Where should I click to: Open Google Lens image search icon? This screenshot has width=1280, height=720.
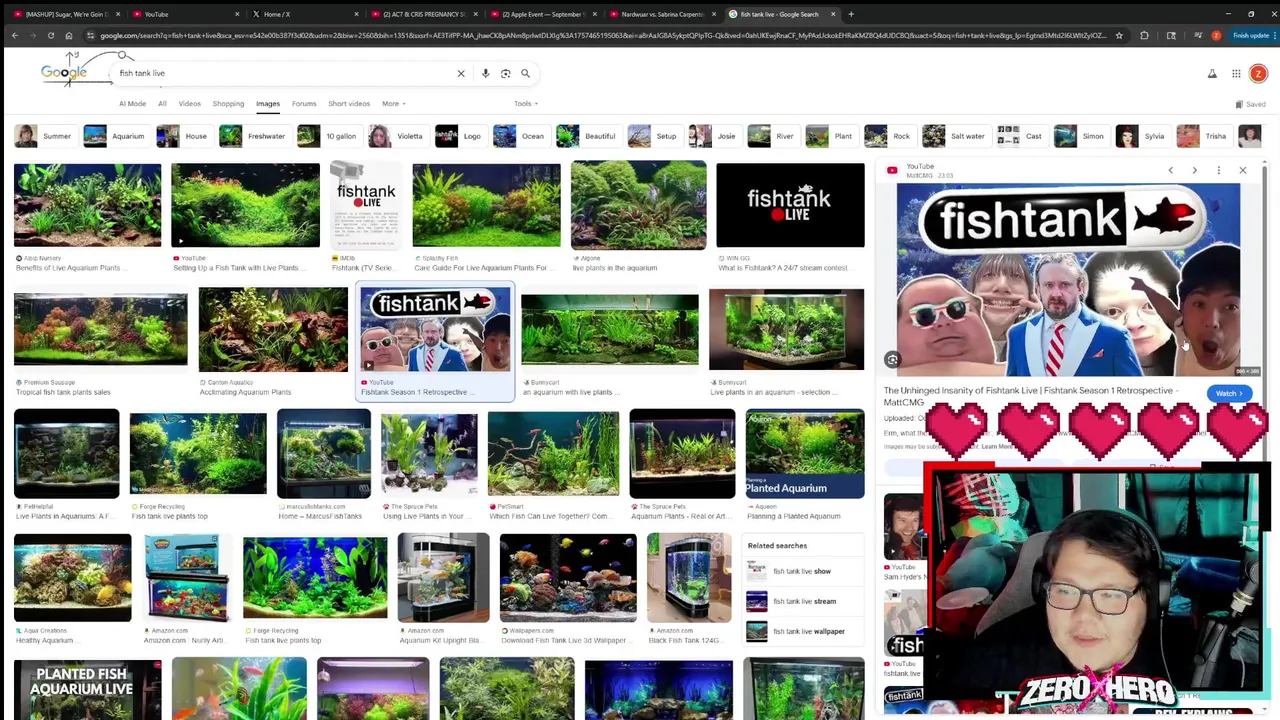[x=505, y=73]
